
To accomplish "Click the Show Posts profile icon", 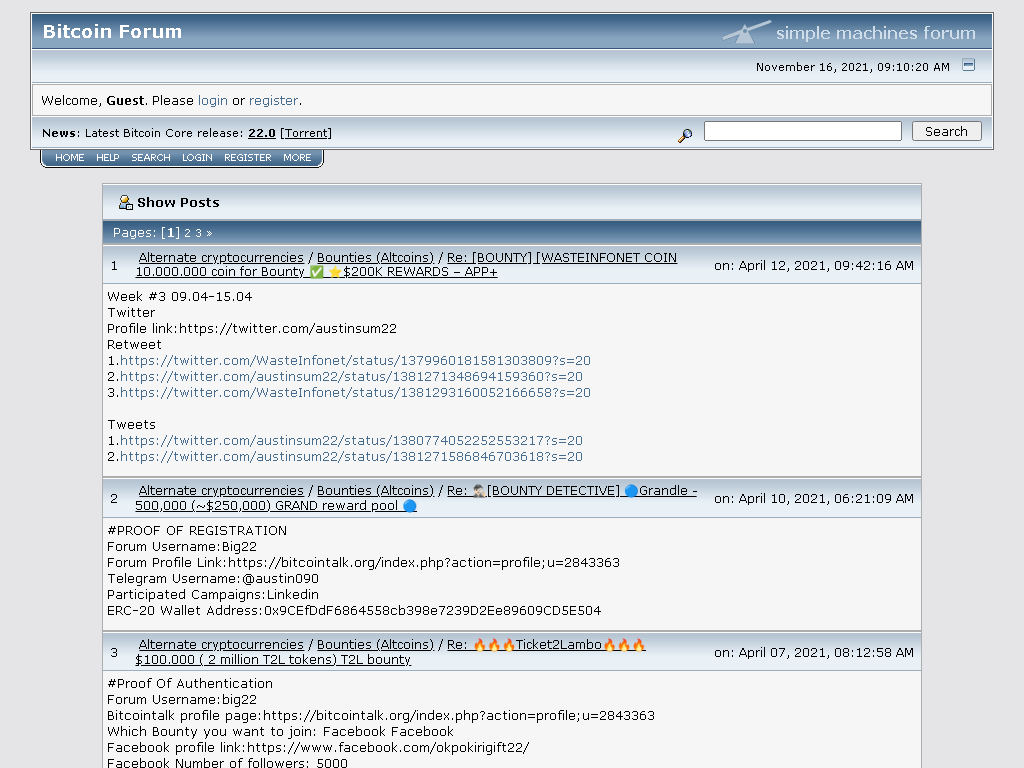I will pyautogui.click(x=125, y=202).
